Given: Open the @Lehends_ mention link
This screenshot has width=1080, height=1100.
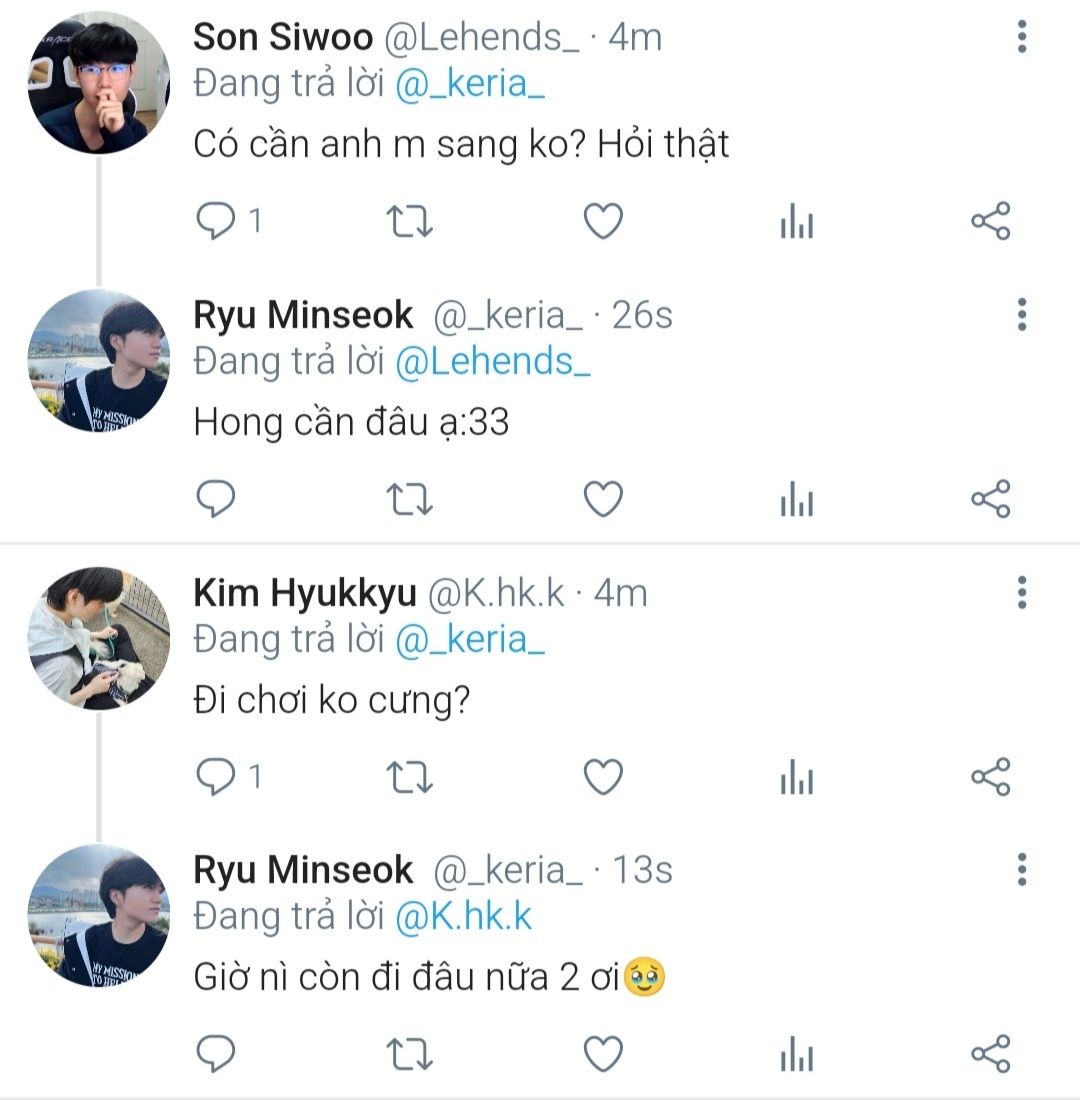Looking at the screenshot, I should (x=493, y=362).
